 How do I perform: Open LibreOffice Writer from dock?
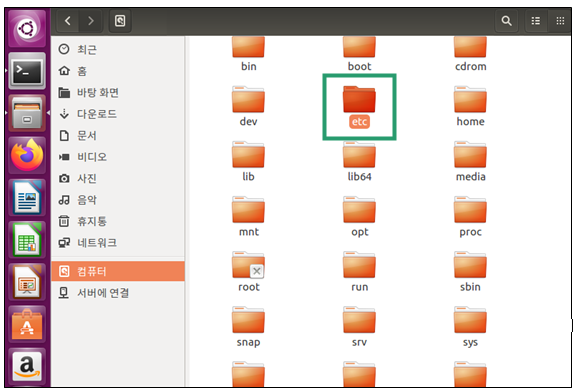(x=27, y=198)
